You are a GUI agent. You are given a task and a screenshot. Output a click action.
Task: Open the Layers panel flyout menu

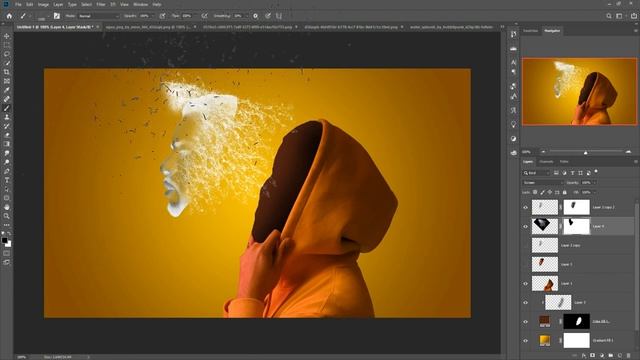pos(636,162)
